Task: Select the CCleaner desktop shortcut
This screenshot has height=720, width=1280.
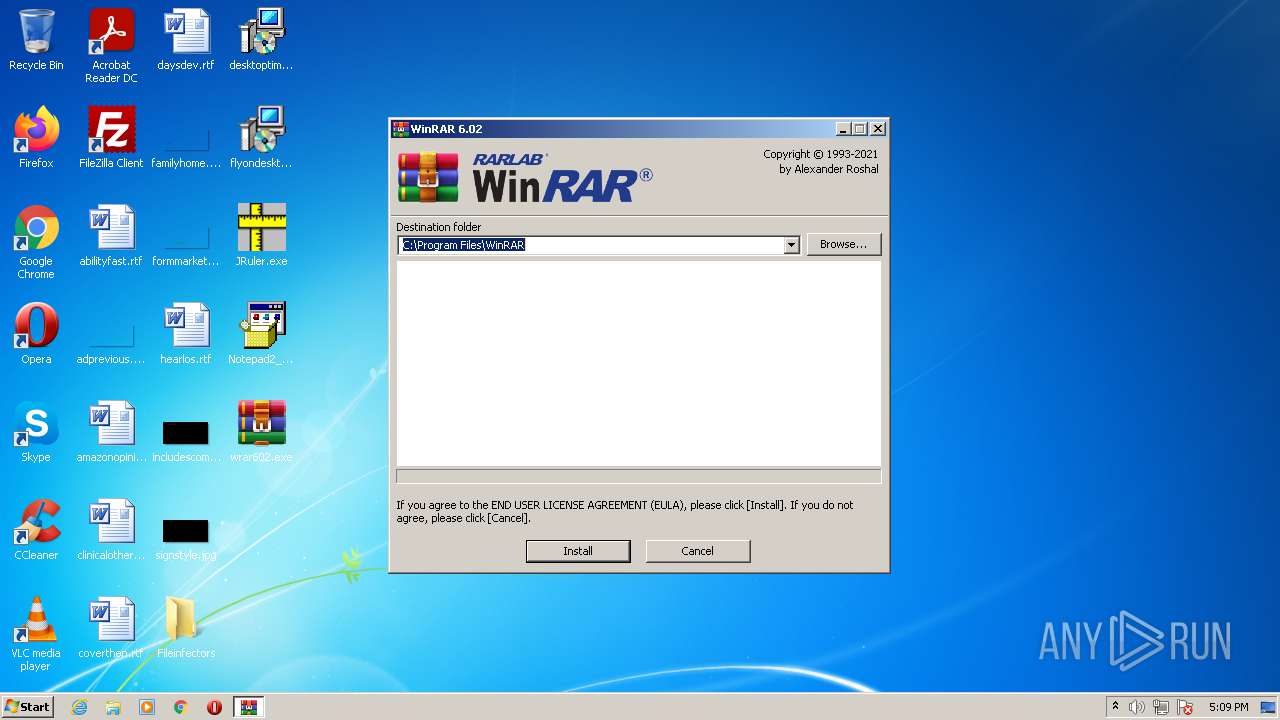Action: coord(36,530)
